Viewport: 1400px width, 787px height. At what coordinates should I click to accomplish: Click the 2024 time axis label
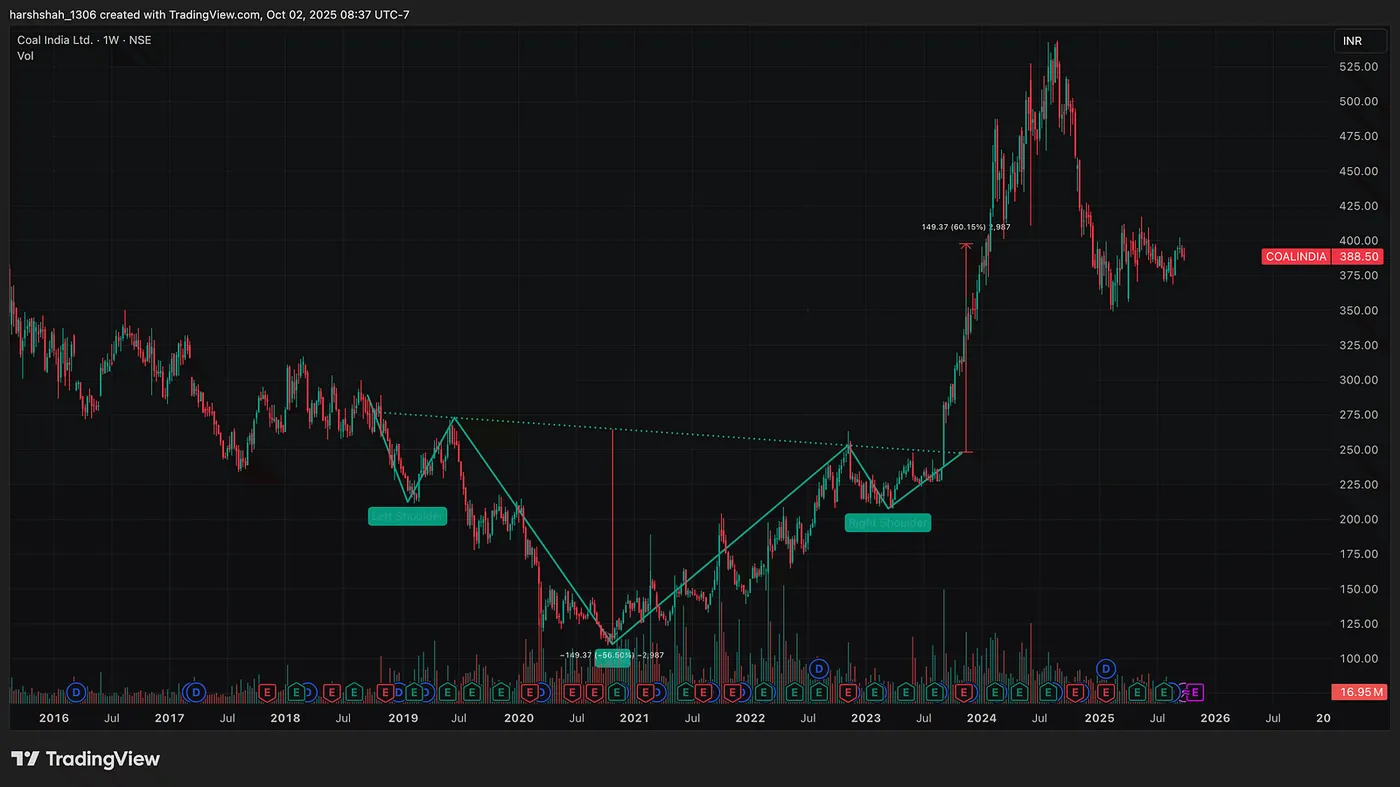click(982, 718)
